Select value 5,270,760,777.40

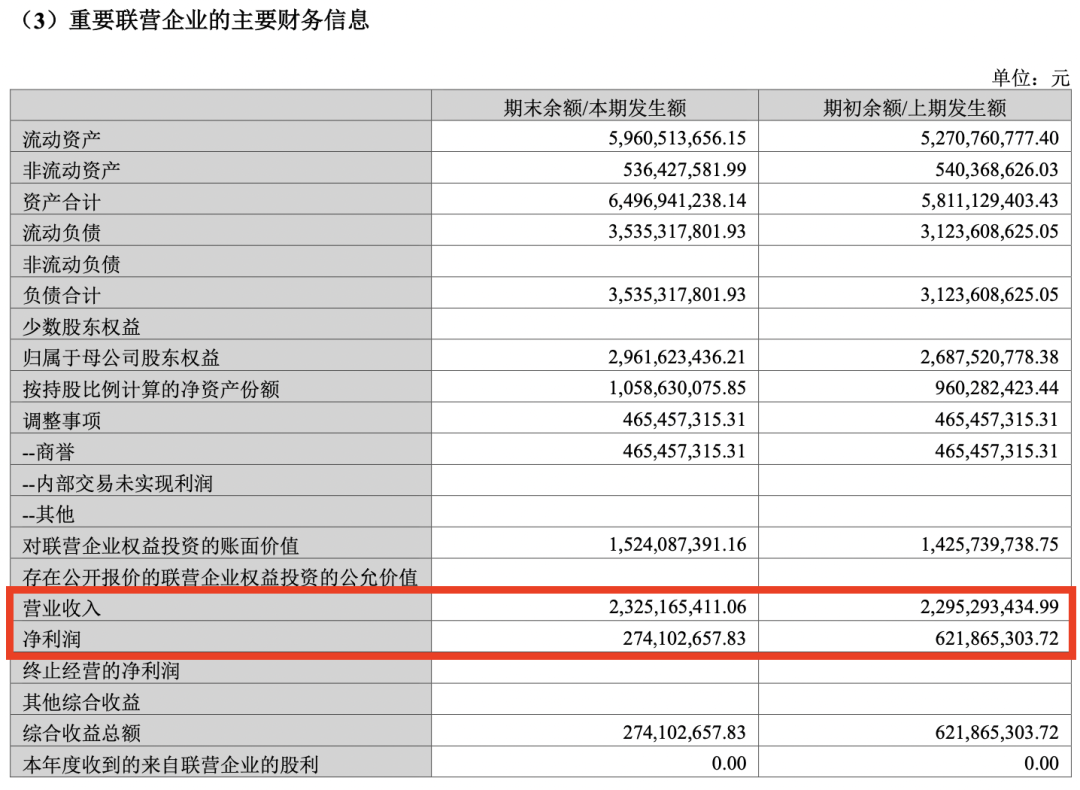click(990, 138)
